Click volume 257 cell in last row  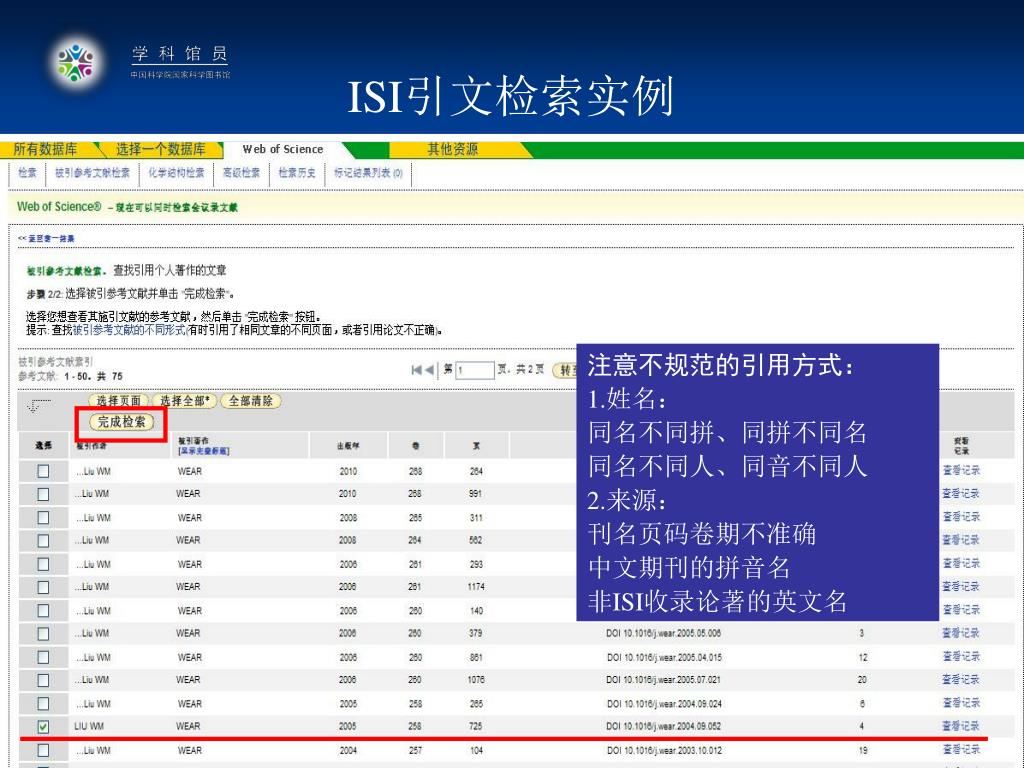(x=415, y=751)
